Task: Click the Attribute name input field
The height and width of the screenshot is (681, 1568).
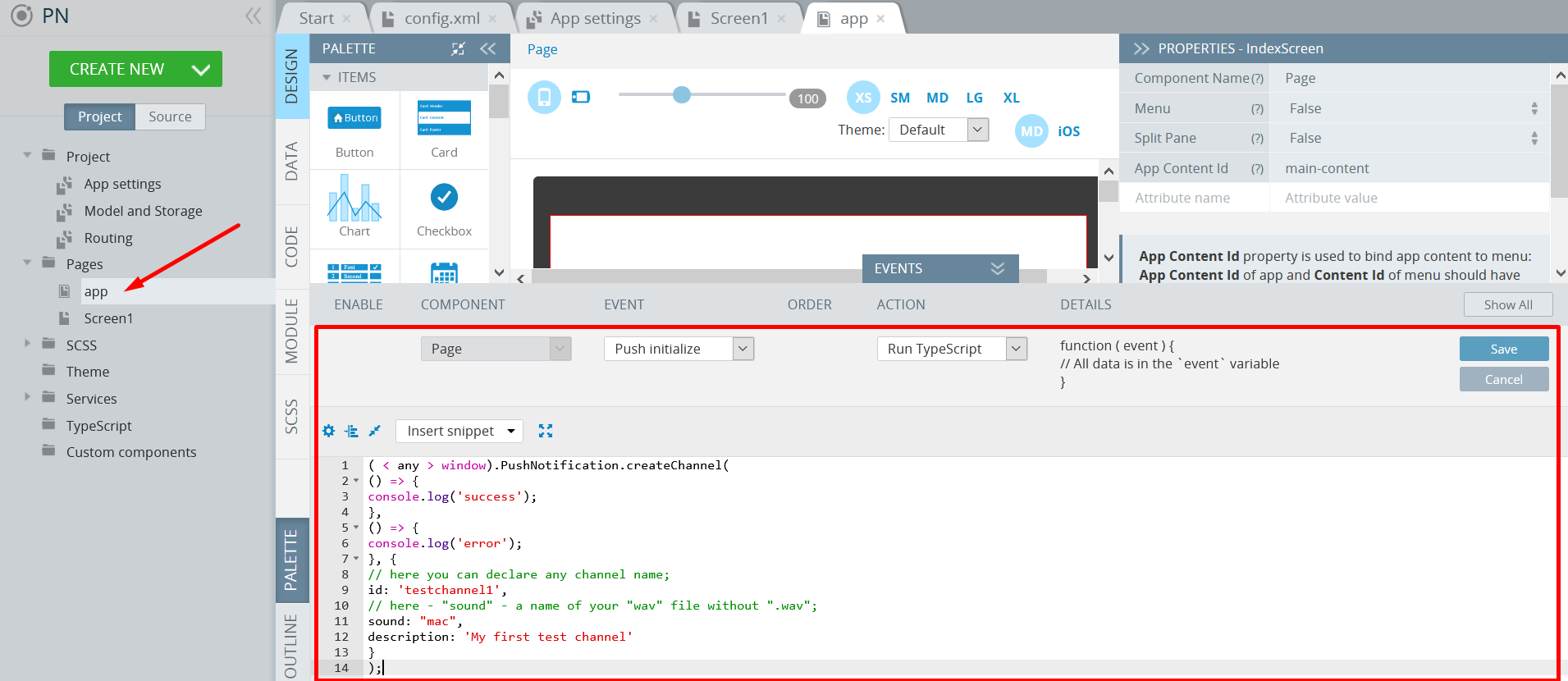Action: point(1195,198)
